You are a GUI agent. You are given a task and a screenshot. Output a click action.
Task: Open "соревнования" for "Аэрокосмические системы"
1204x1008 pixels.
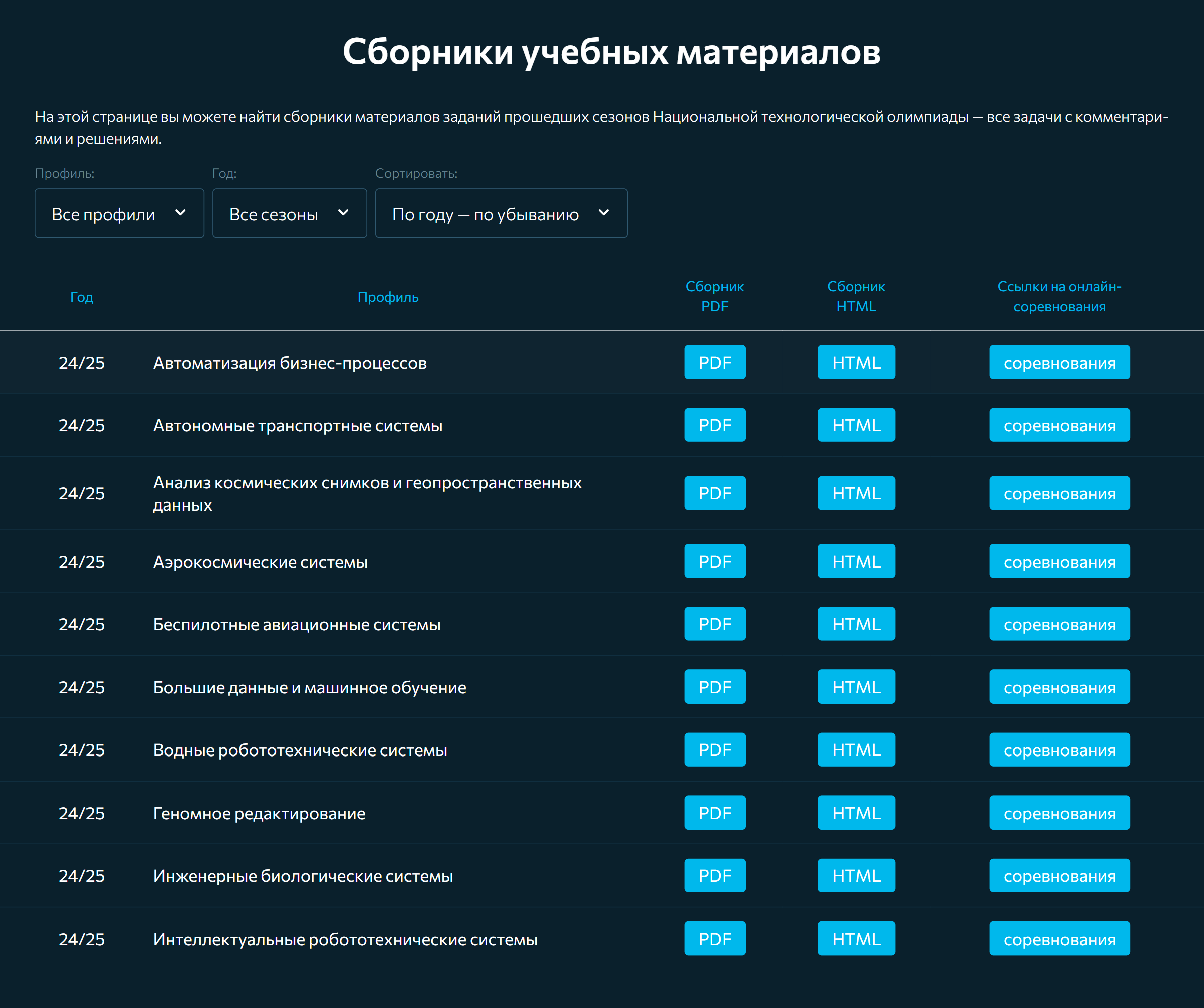coord(1059,561)
